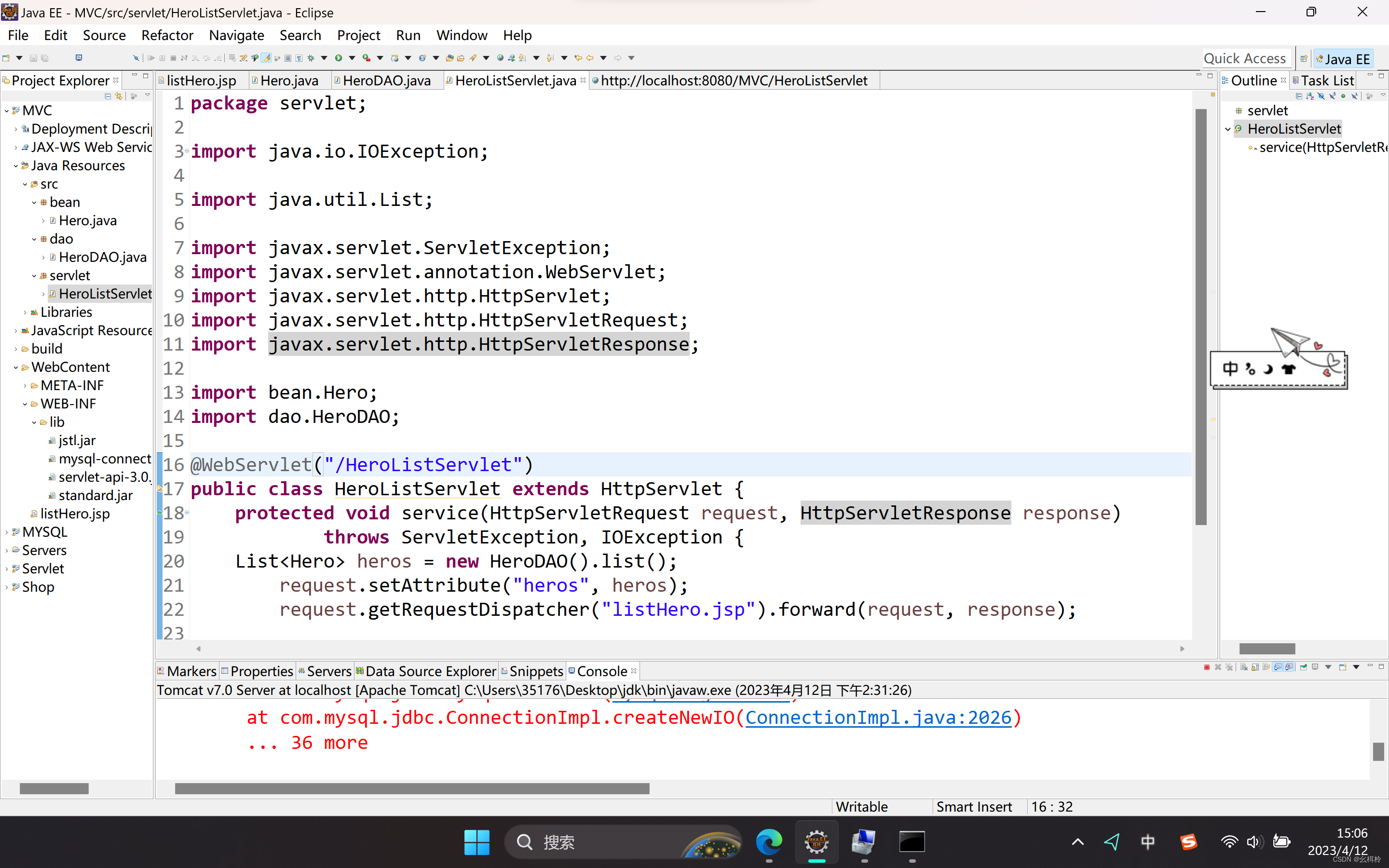Click the New file toolbar icon
This screenshot has width=1389, height=868.
point(6,58)
